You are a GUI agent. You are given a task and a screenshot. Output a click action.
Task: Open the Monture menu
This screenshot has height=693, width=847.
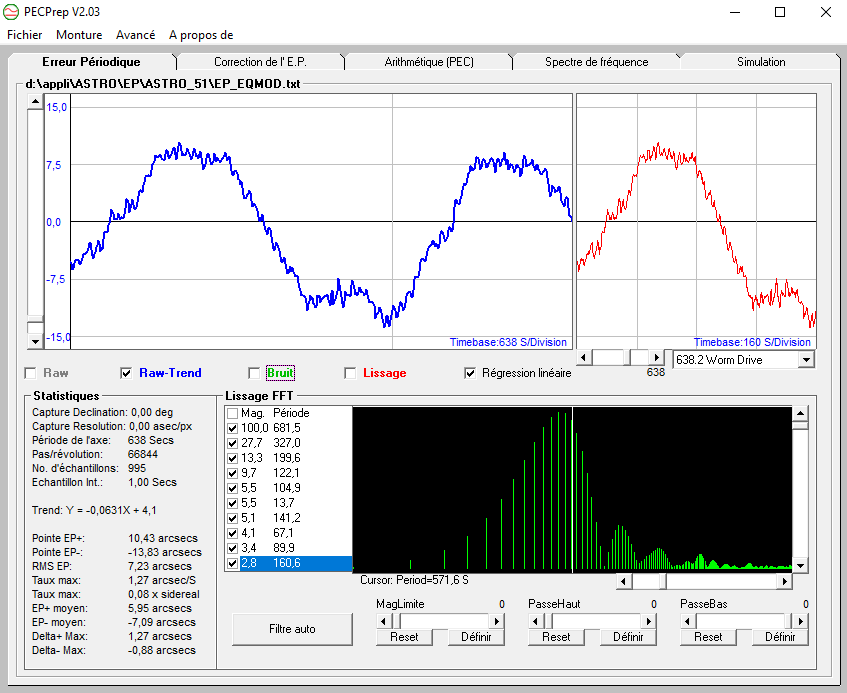point(79,35)
